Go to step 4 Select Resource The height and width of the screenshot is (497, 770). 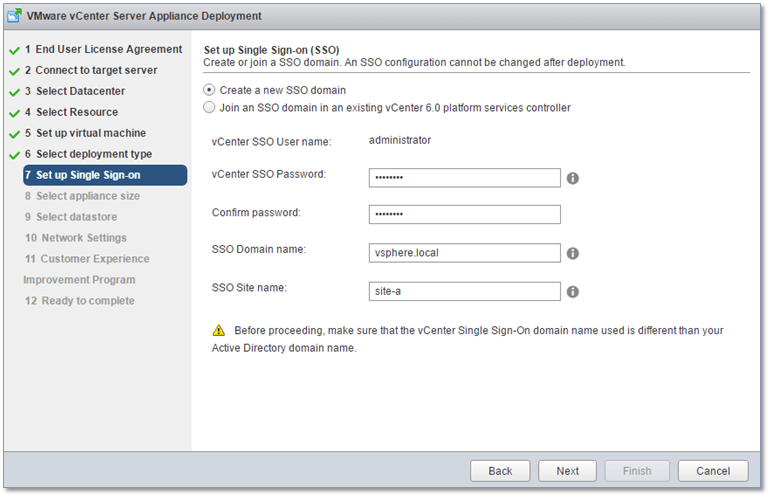(72, 112)
